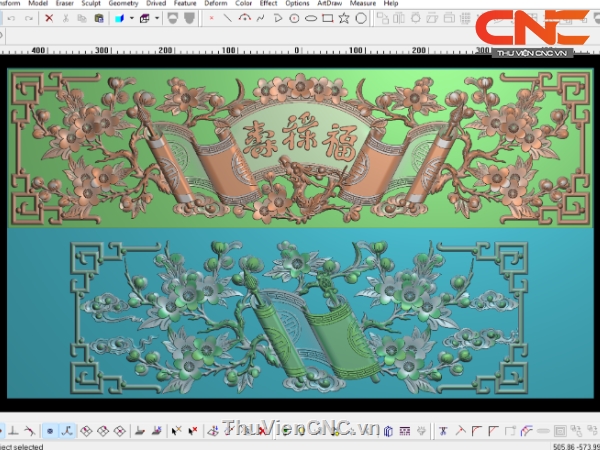Select the straight line drawing tool
Screen dimensions: 600x450
[228, 18]
